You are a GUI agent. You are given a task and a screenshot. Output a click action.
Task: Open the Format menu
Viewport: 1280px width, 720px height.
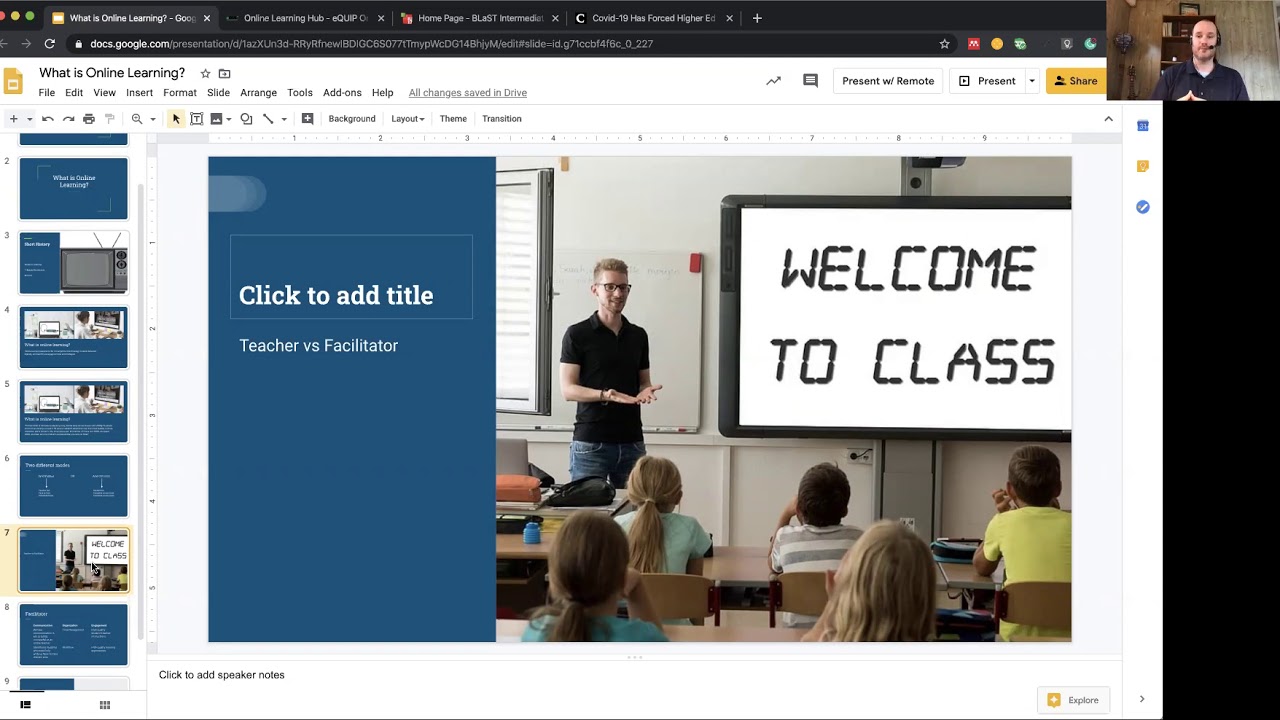click(180, 93)
